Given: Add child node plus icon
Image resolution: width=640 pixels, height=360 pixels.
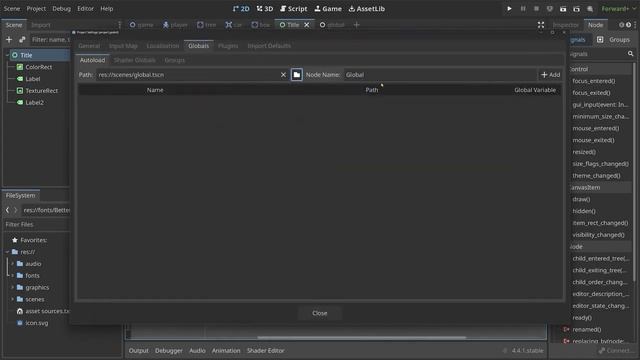Looking at the screenshot, I should point(9,40).
